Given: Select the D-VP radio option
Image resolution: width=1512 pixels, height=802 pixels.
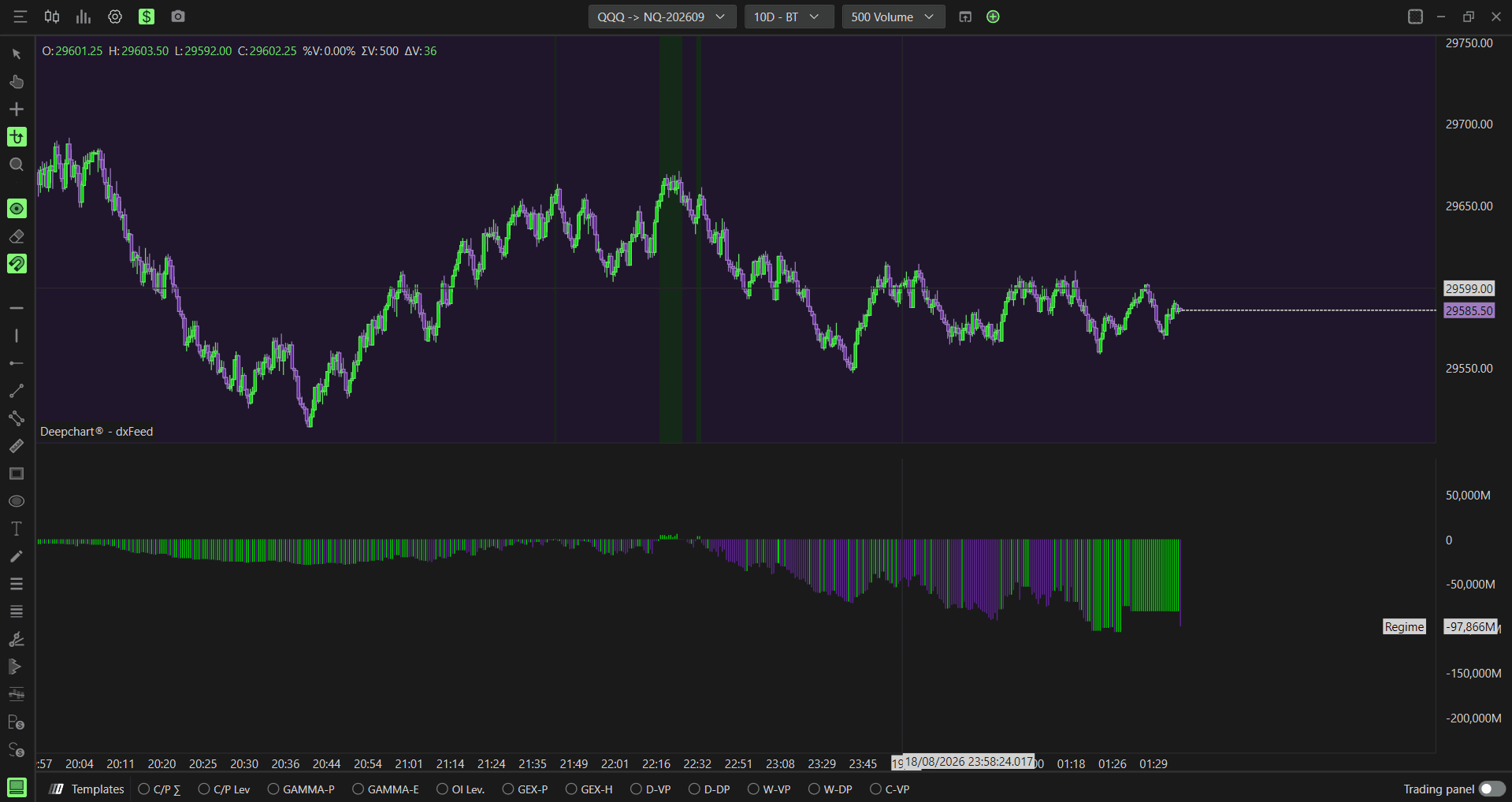Looking at the screenshot, I should [652, 789].
